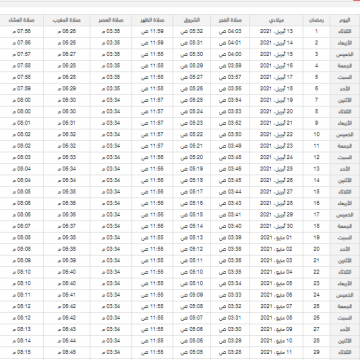The height and width of the screenshot is (360, 360).
Task: Select the Maghrib time 06:45 cell
Action: 67,352
